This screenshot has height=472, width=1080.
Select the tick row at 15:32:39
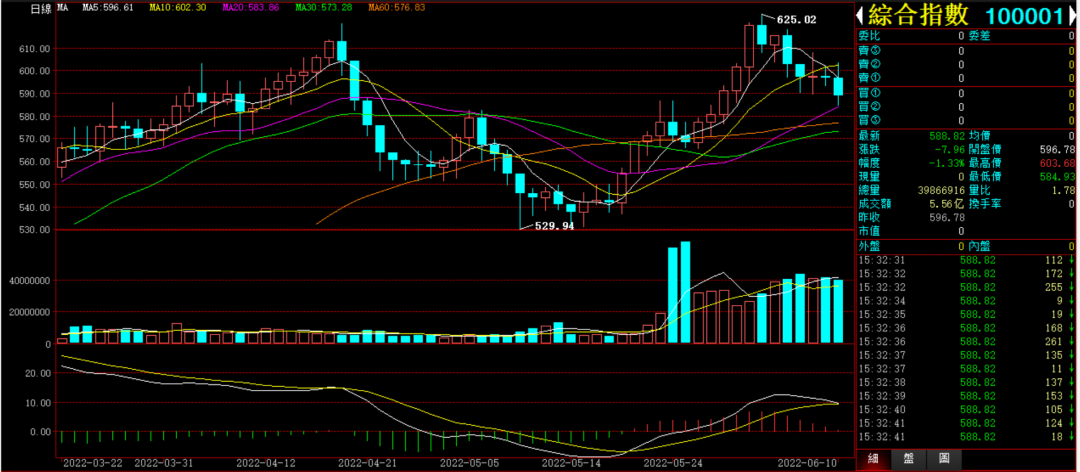pos(966,396)
